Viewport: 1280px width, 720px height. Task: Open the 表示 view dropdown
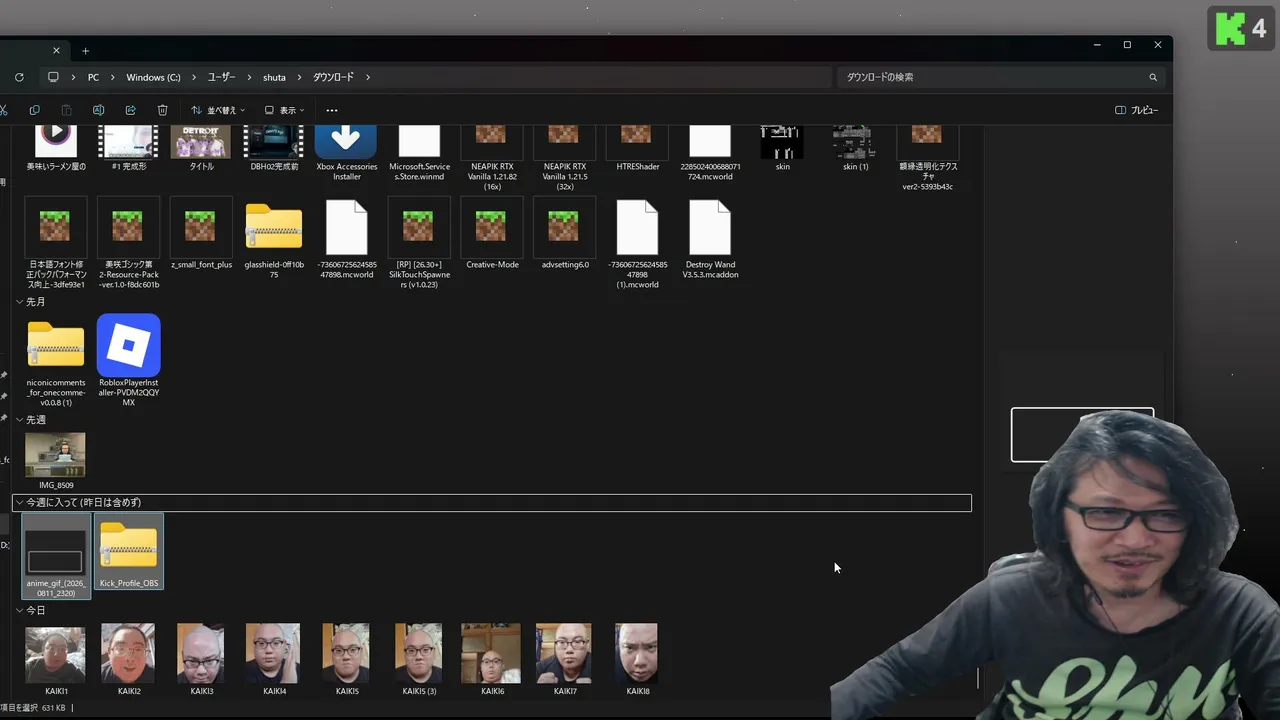click(x=285, y=110)
